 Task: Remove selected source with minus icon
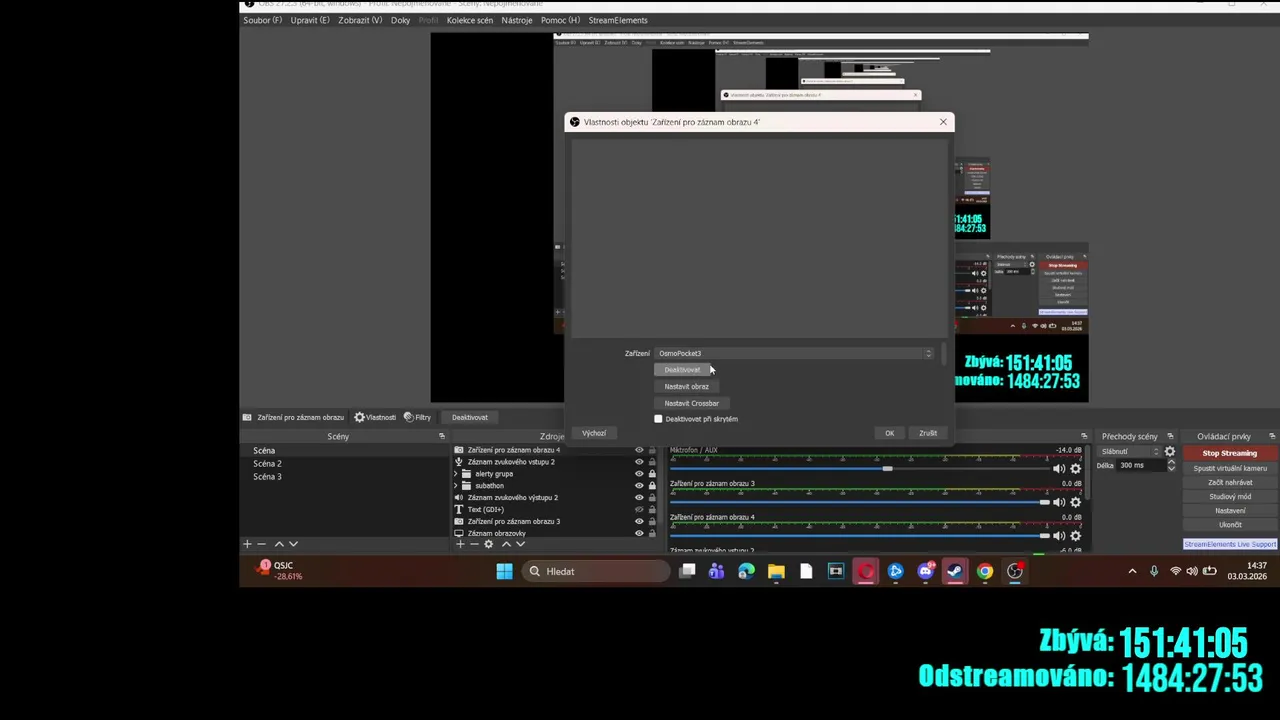[x=474, y=544]
